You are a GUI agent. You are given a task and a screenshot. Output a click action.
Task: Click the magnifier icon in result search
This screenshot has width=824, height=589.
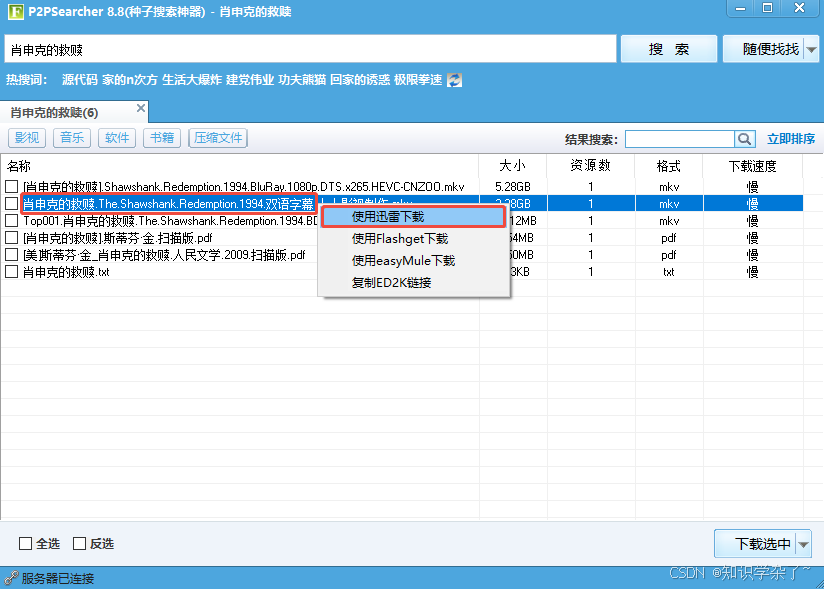click(x=744, y=139)
